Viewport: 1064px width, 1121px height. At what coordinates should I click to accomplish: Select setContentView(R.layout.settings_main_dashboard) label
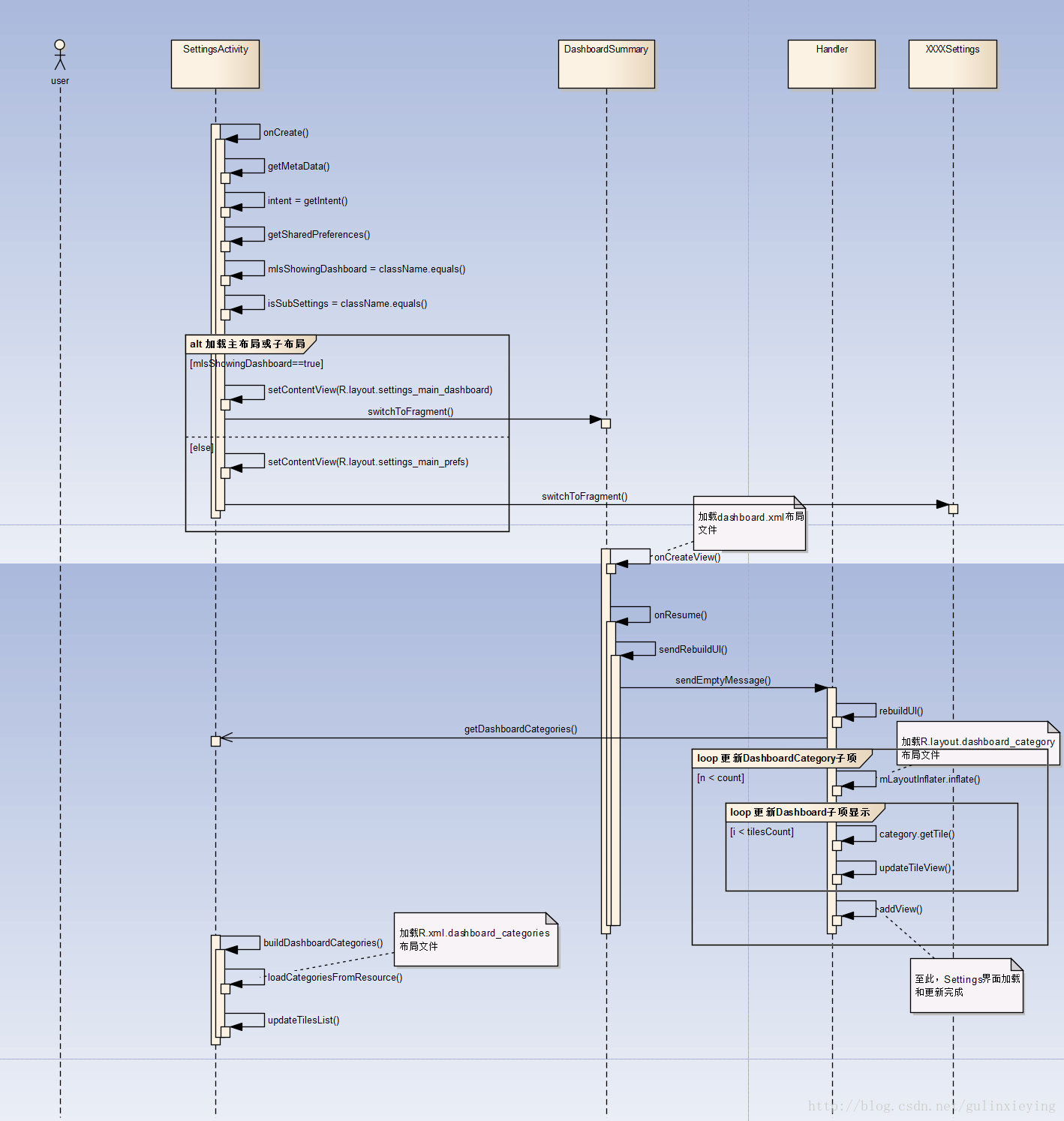380,390
